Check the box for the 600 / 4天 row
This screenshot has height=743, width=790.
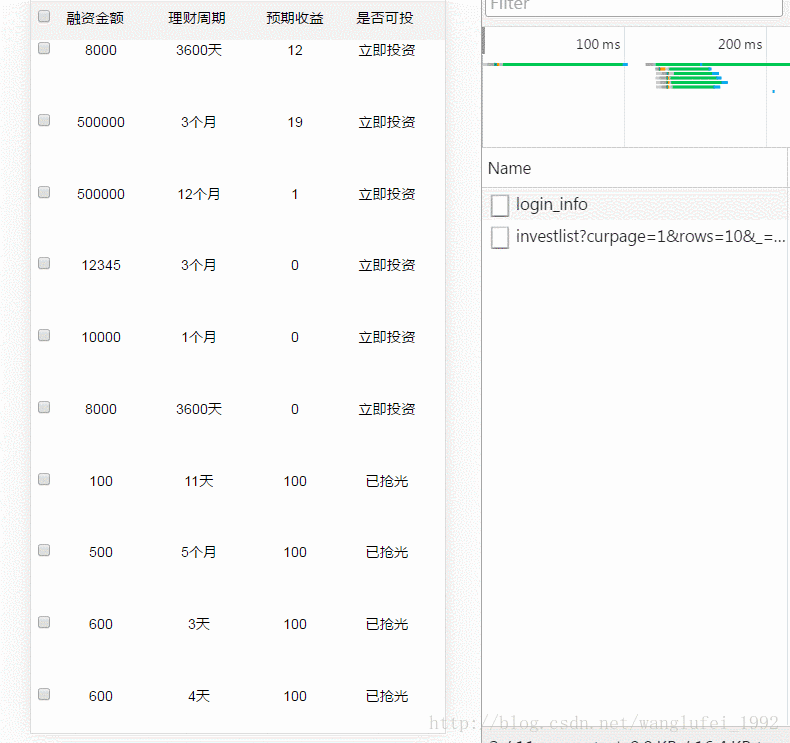[x=44, y=694]
